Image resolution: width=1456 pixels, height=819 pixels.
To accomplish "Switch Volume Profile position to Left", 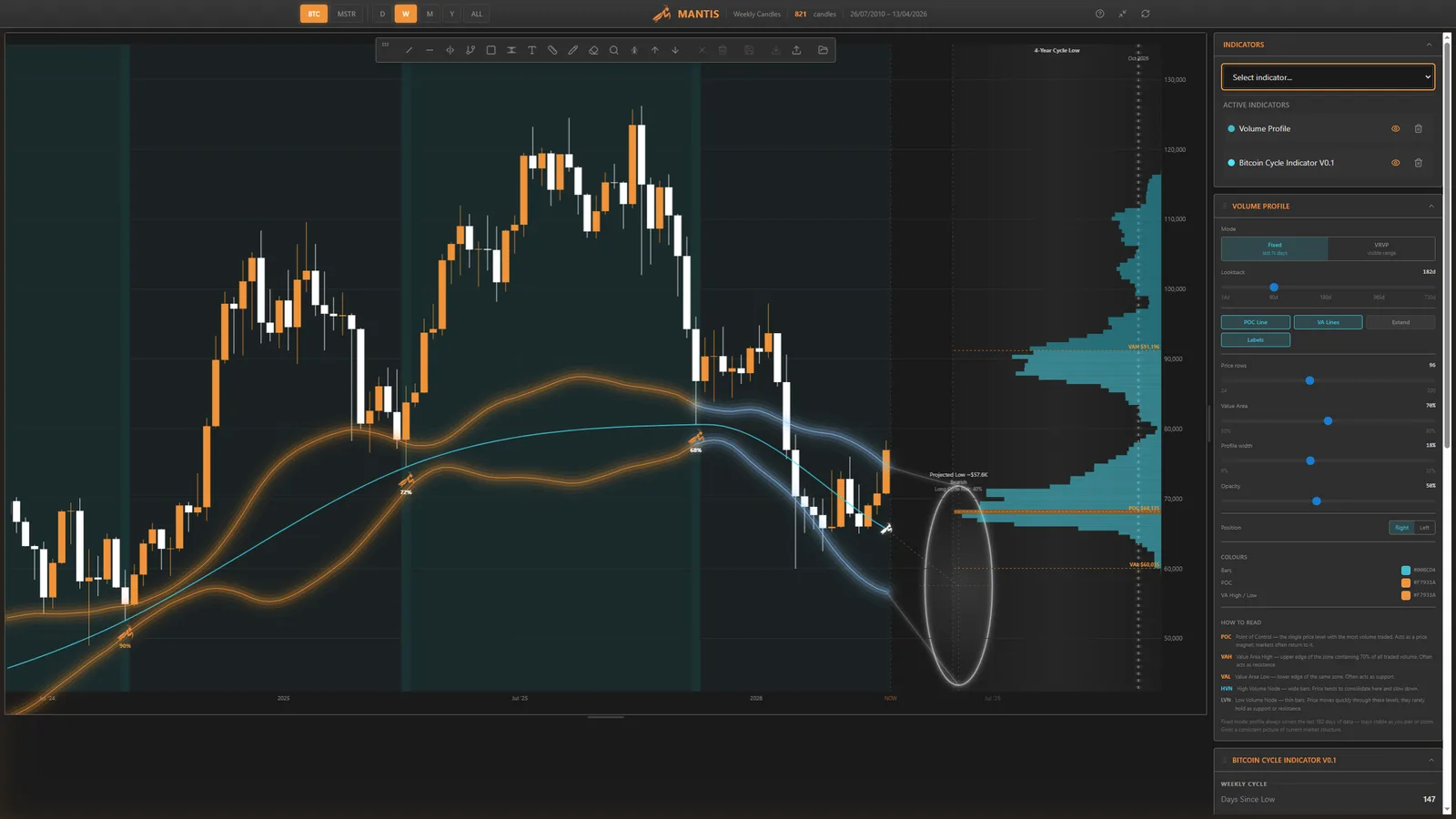I will [1422, 527].
